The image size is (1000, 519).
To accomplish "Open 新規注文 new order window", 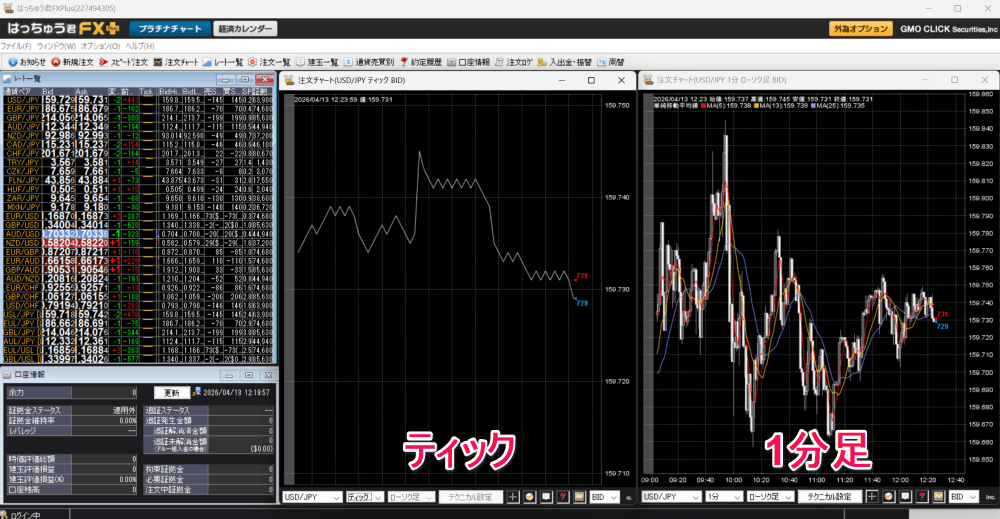I will pos(72,62).
